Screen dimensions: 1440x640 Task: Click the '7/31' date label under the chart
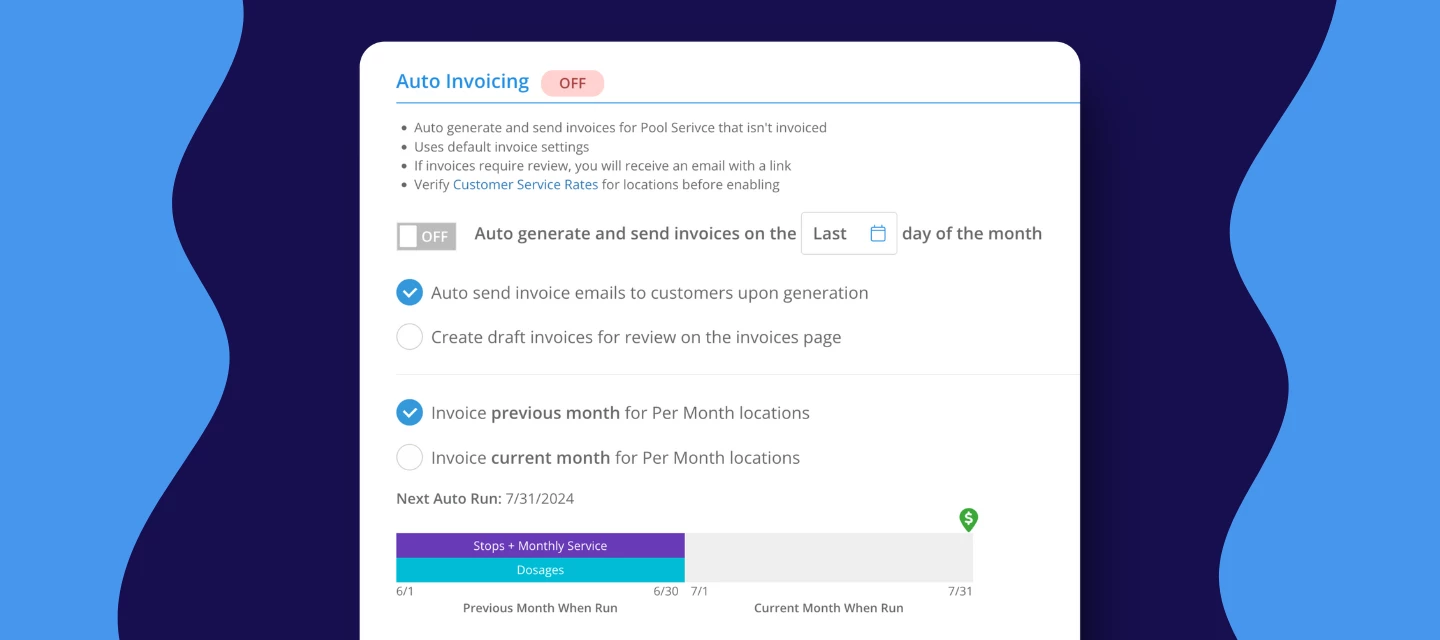point(960,591)
